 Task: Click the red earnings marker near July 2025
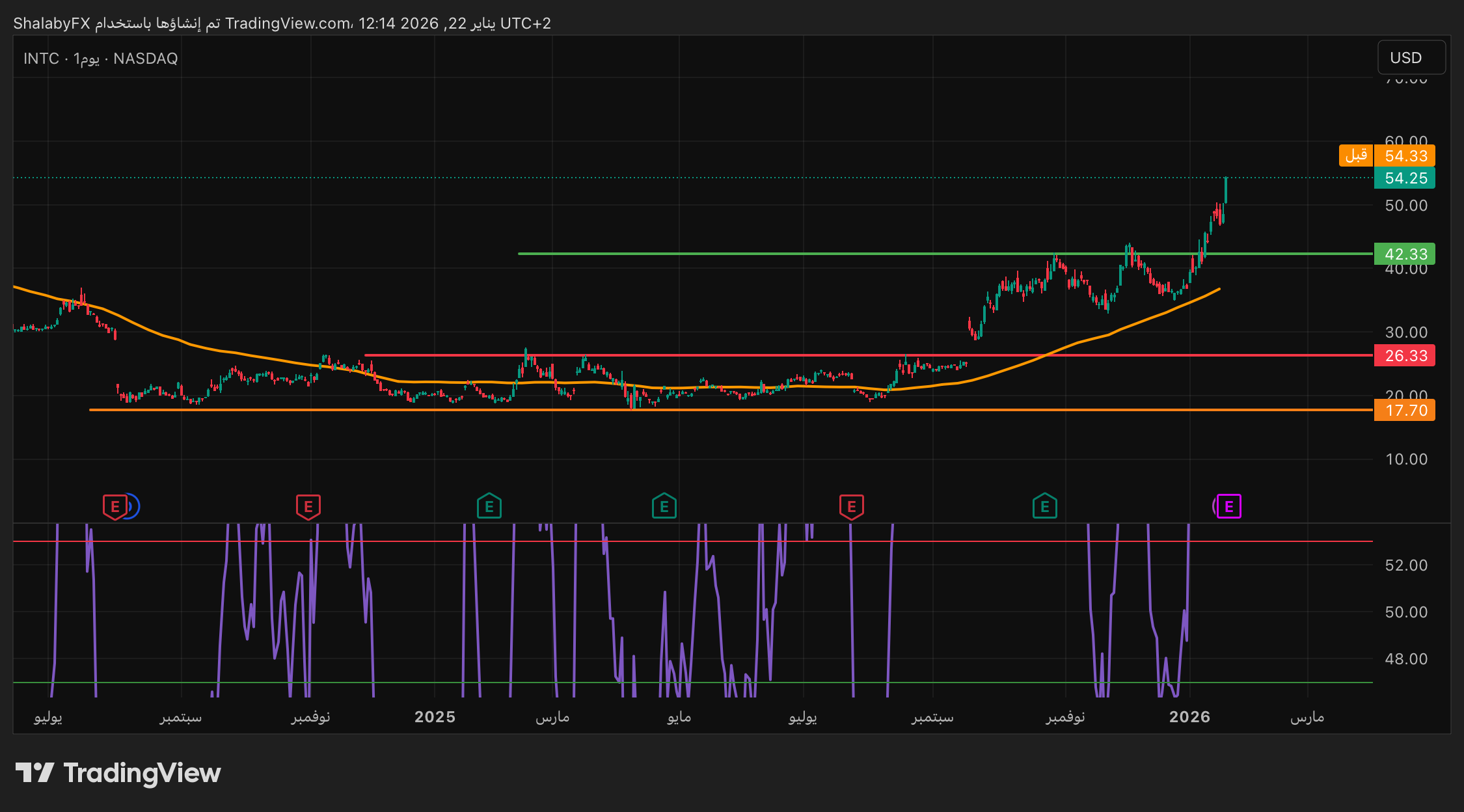pyautogui.click(x=851, y=506)
